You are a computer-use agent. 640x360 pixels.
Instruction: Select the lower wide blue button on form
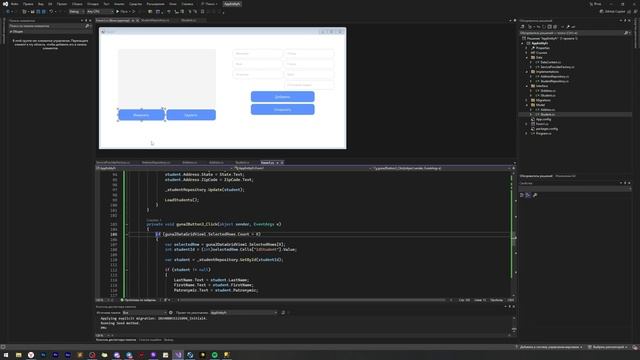[282, 109]
